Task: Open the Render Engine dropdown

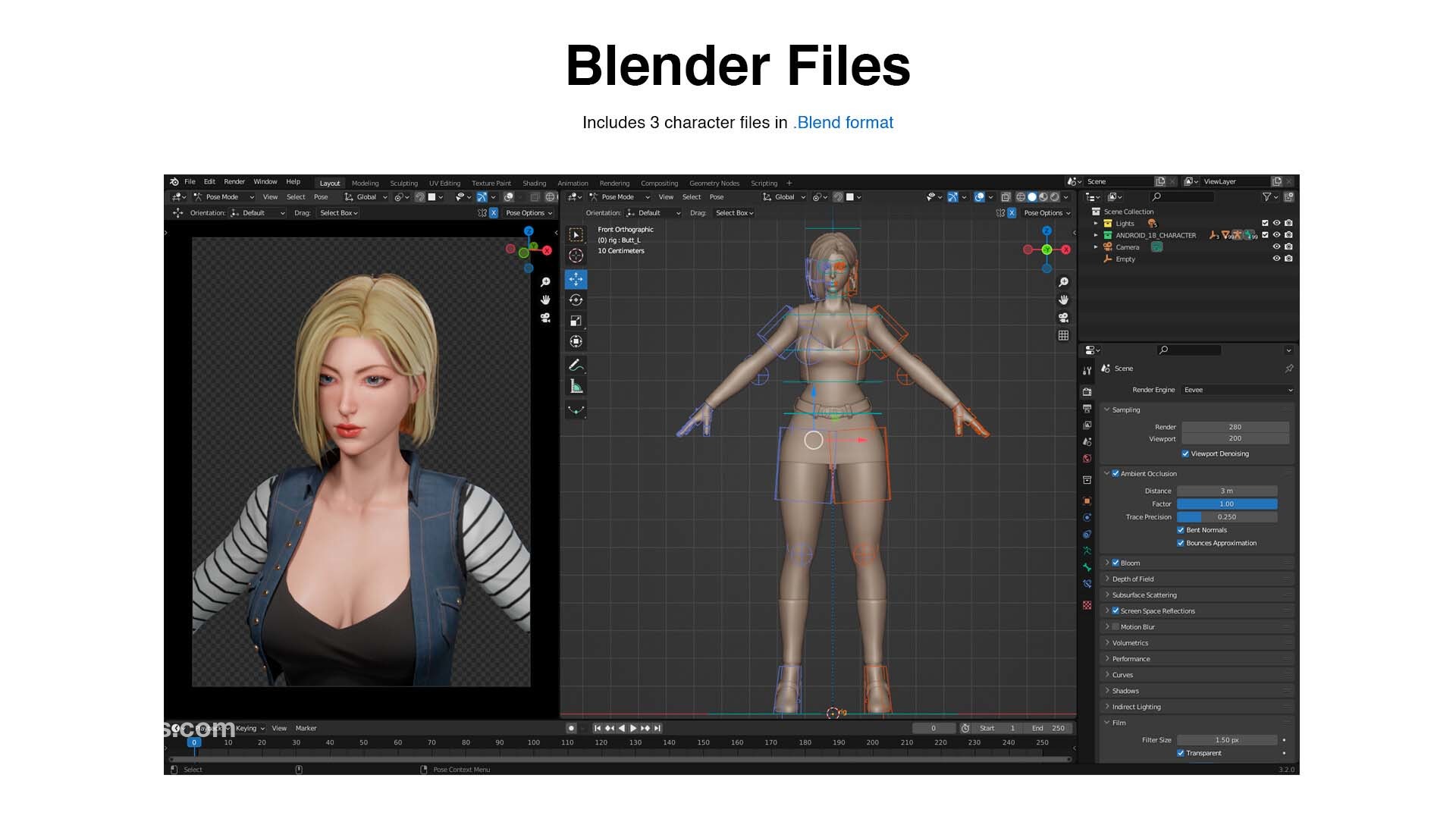Action: pos(1237,390)
